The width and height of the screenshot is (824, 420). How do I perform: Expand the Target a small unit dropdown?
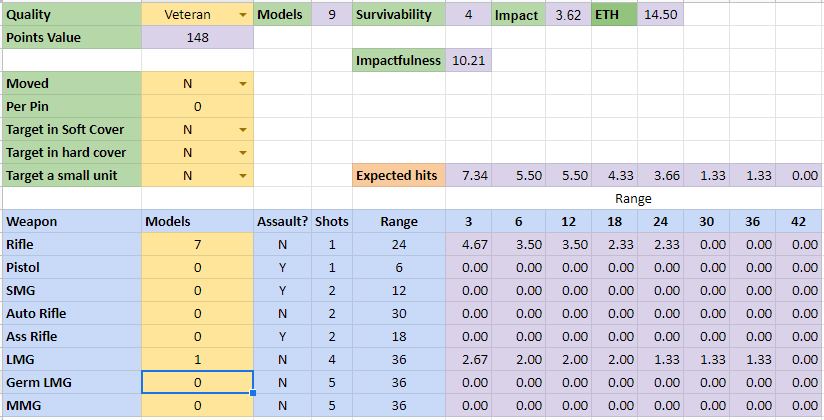[242, 176]
